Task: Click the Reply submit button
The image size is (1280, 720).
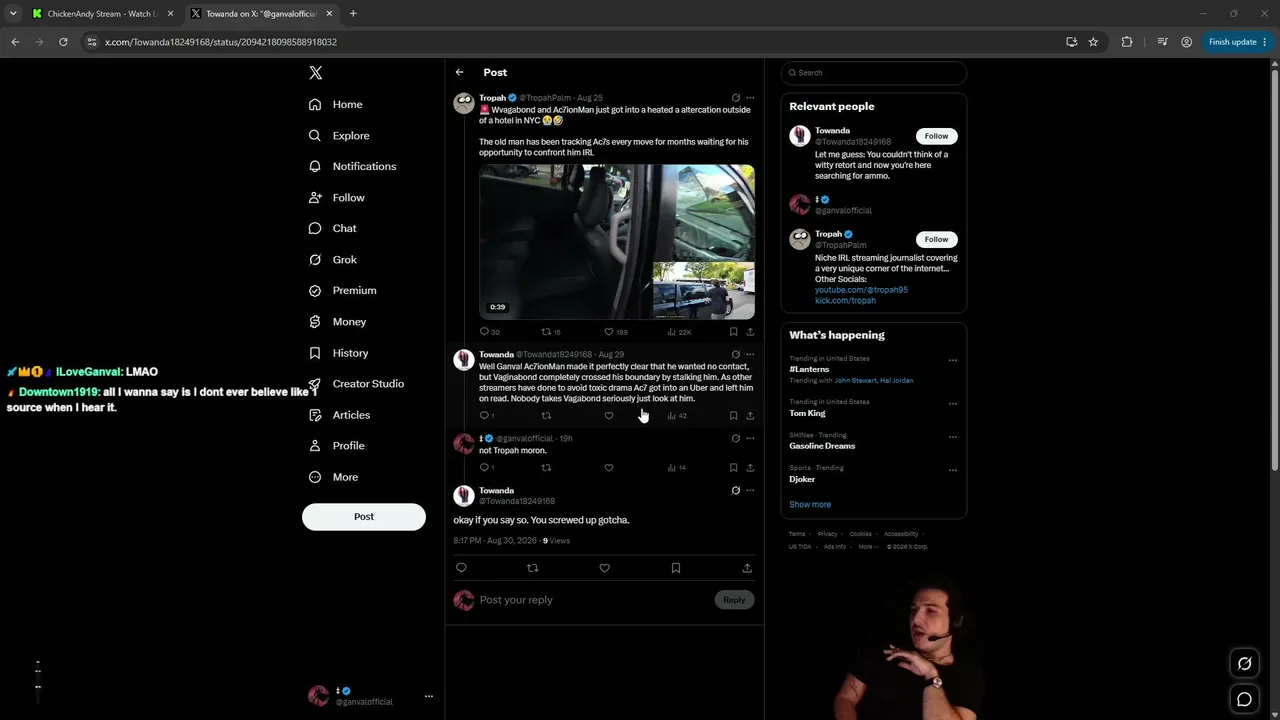Action: point(734,600)
